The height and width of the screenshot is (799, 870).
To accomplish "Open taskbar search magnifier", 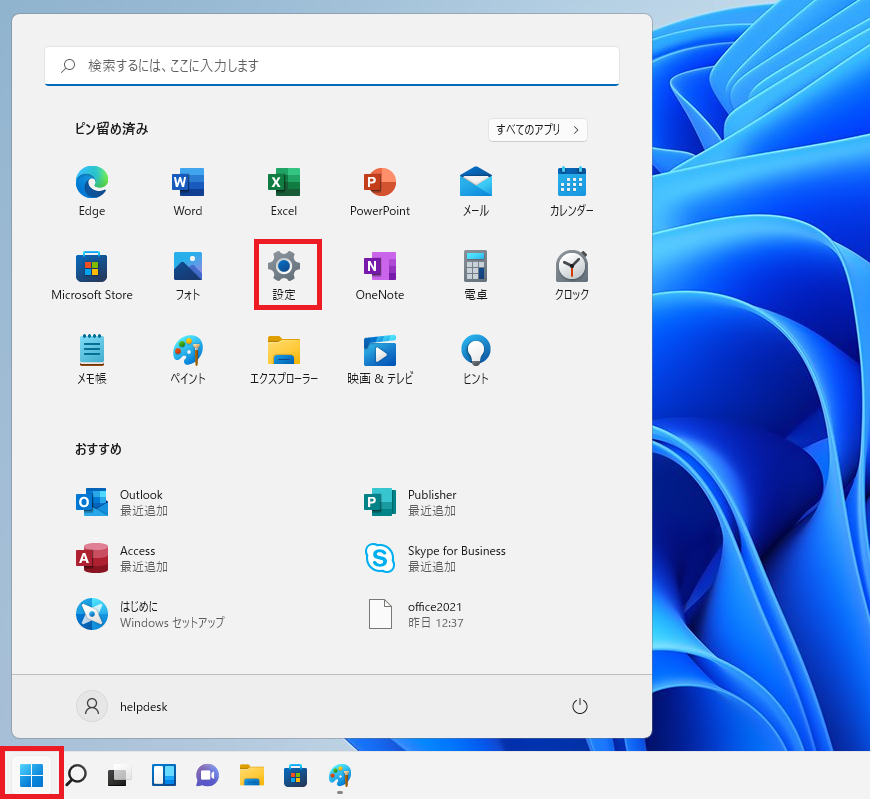I will [76, 775].
